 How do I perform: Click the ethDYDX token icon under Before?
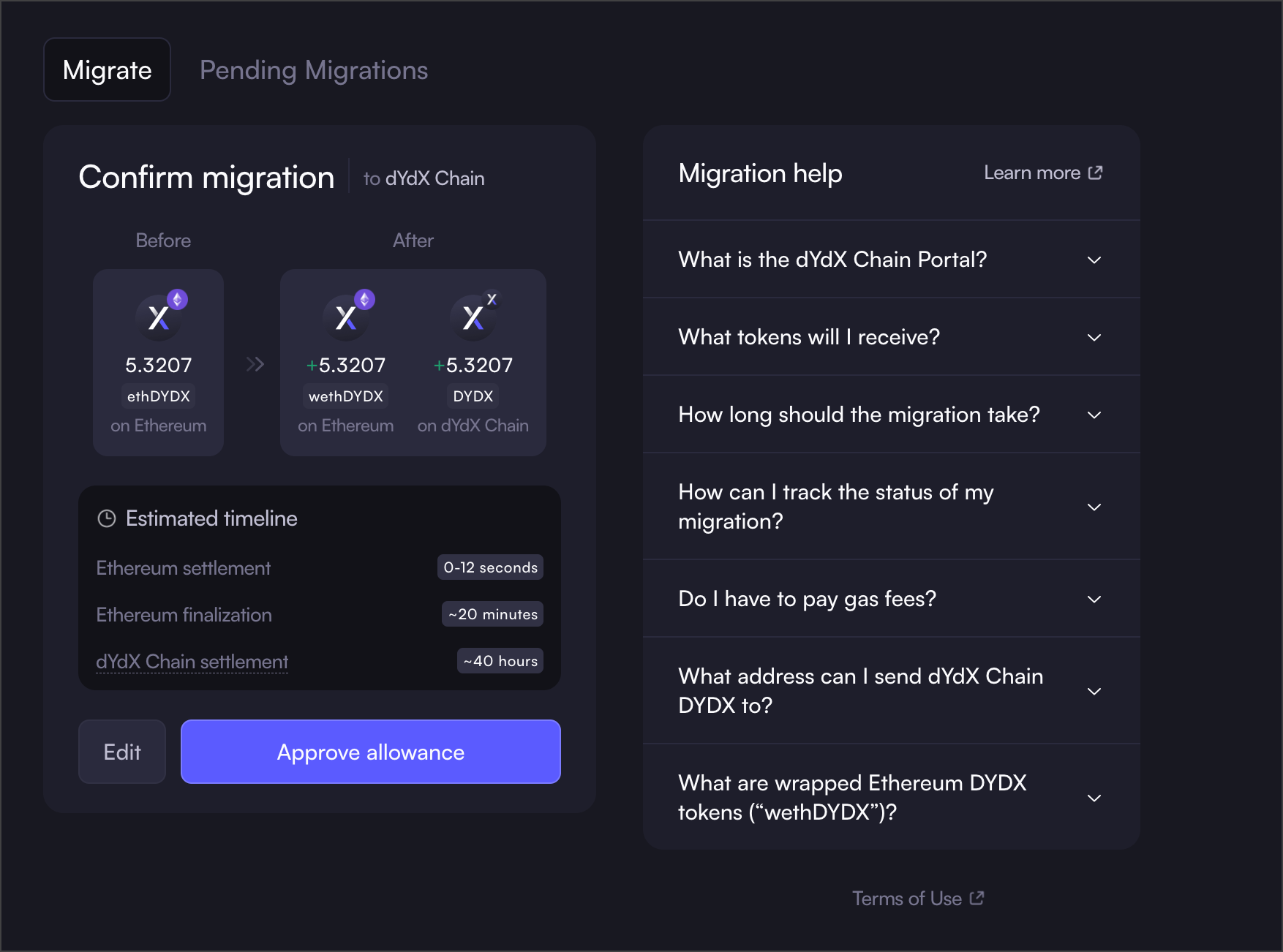[159, 317]
